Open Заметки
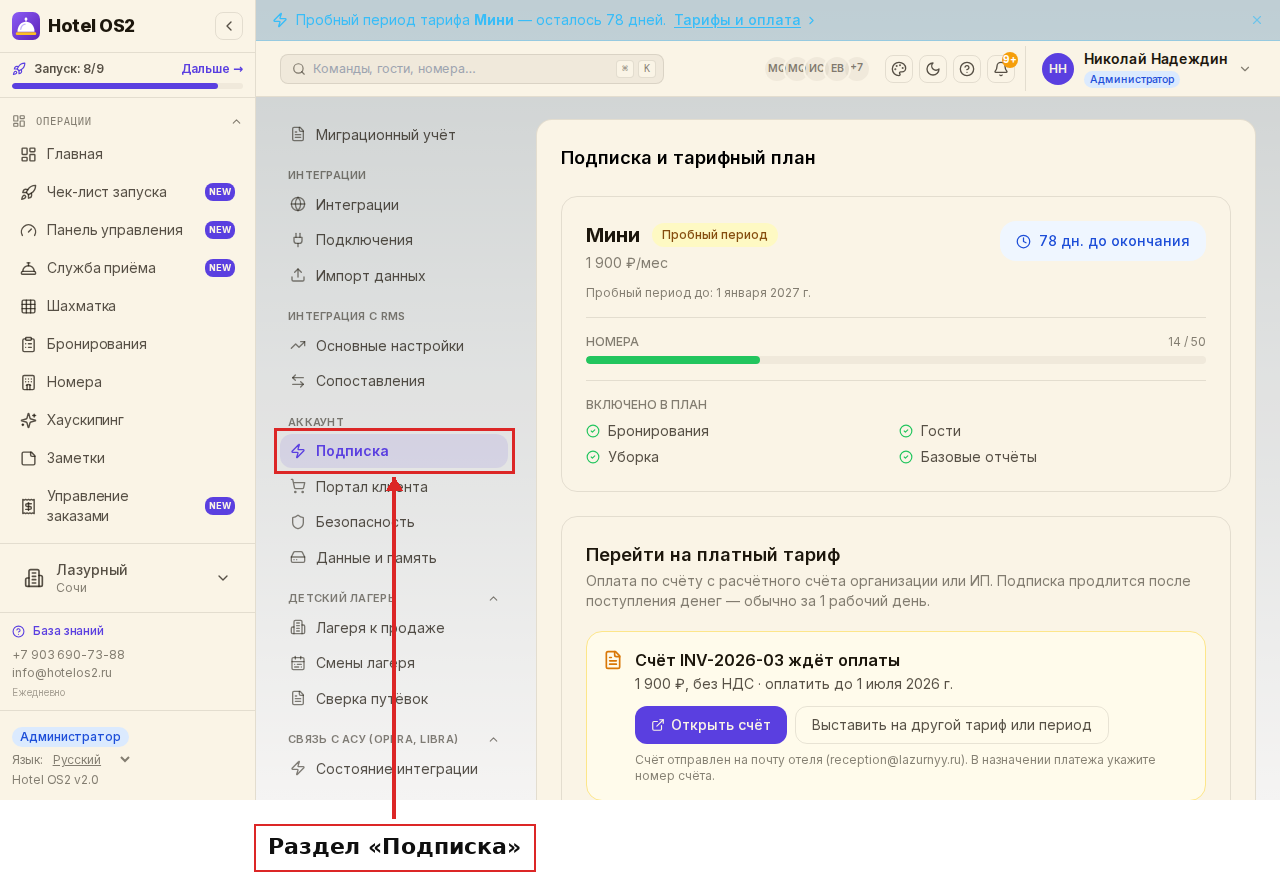 click(x=127, y=458)
